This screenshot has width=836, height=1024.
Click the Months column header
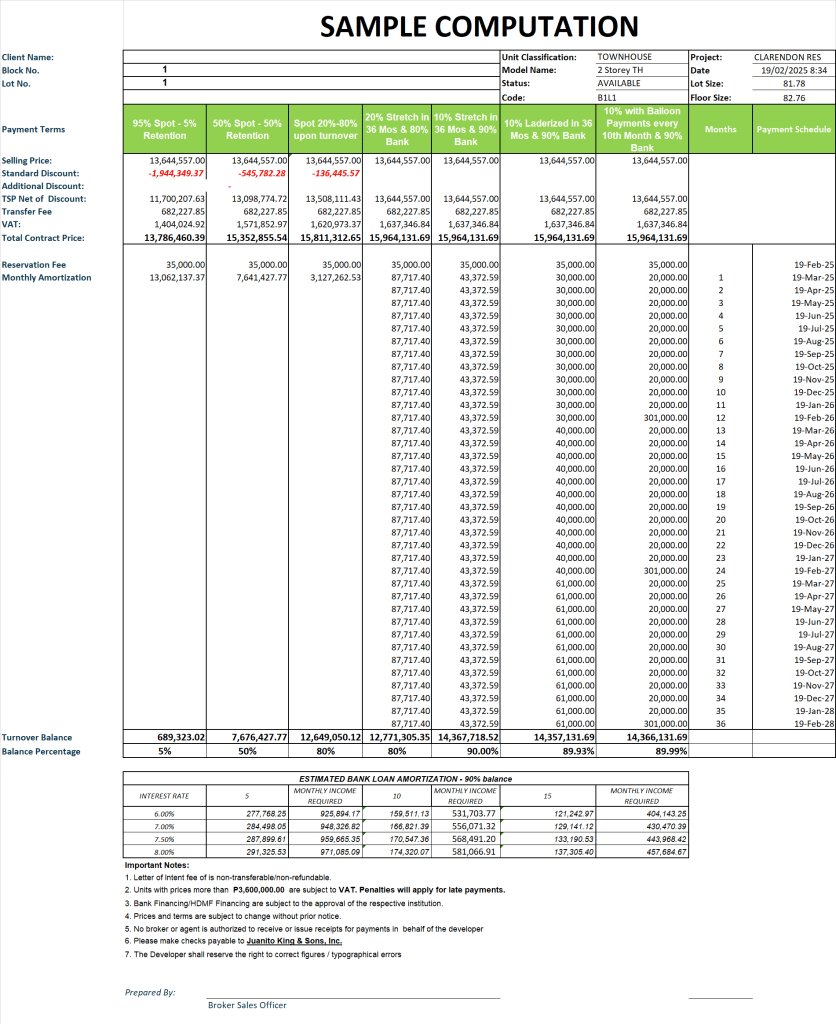[720, 129]
